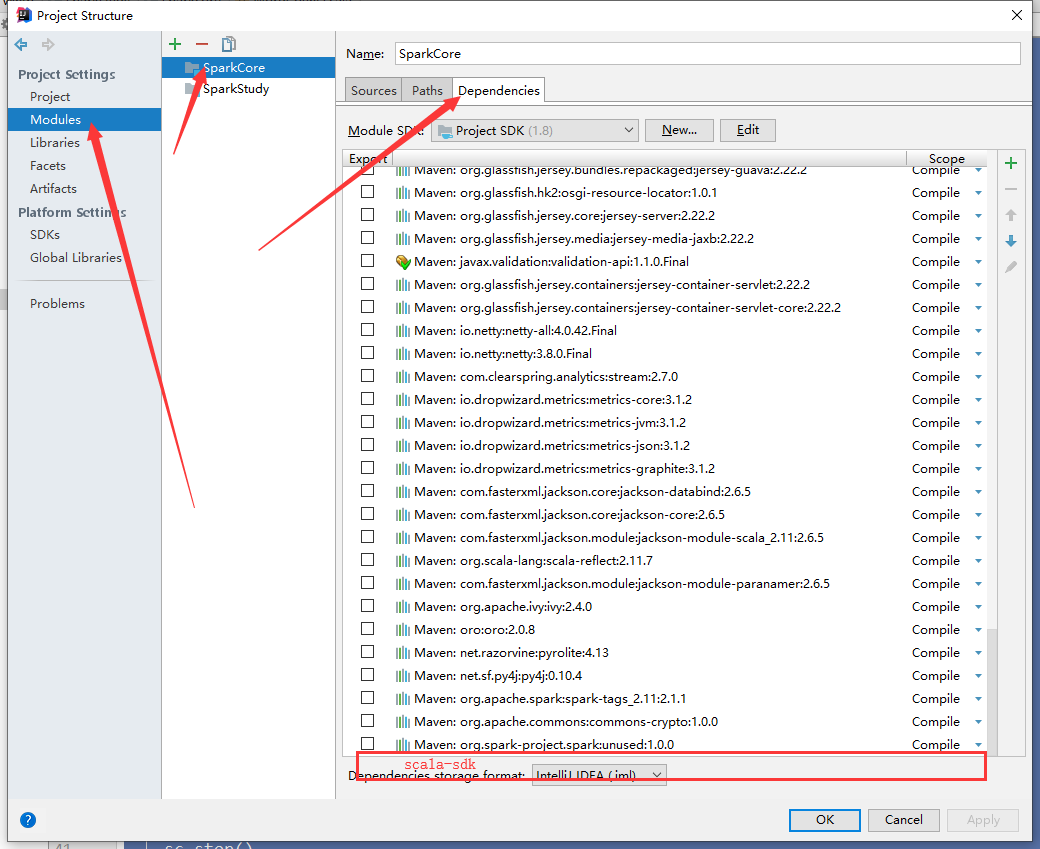Tick the export checkbox for io.netty:netty:3.8.0.Final
Image resolution: width=1040 pixels, height=849 pixels.
pos(367,353)
